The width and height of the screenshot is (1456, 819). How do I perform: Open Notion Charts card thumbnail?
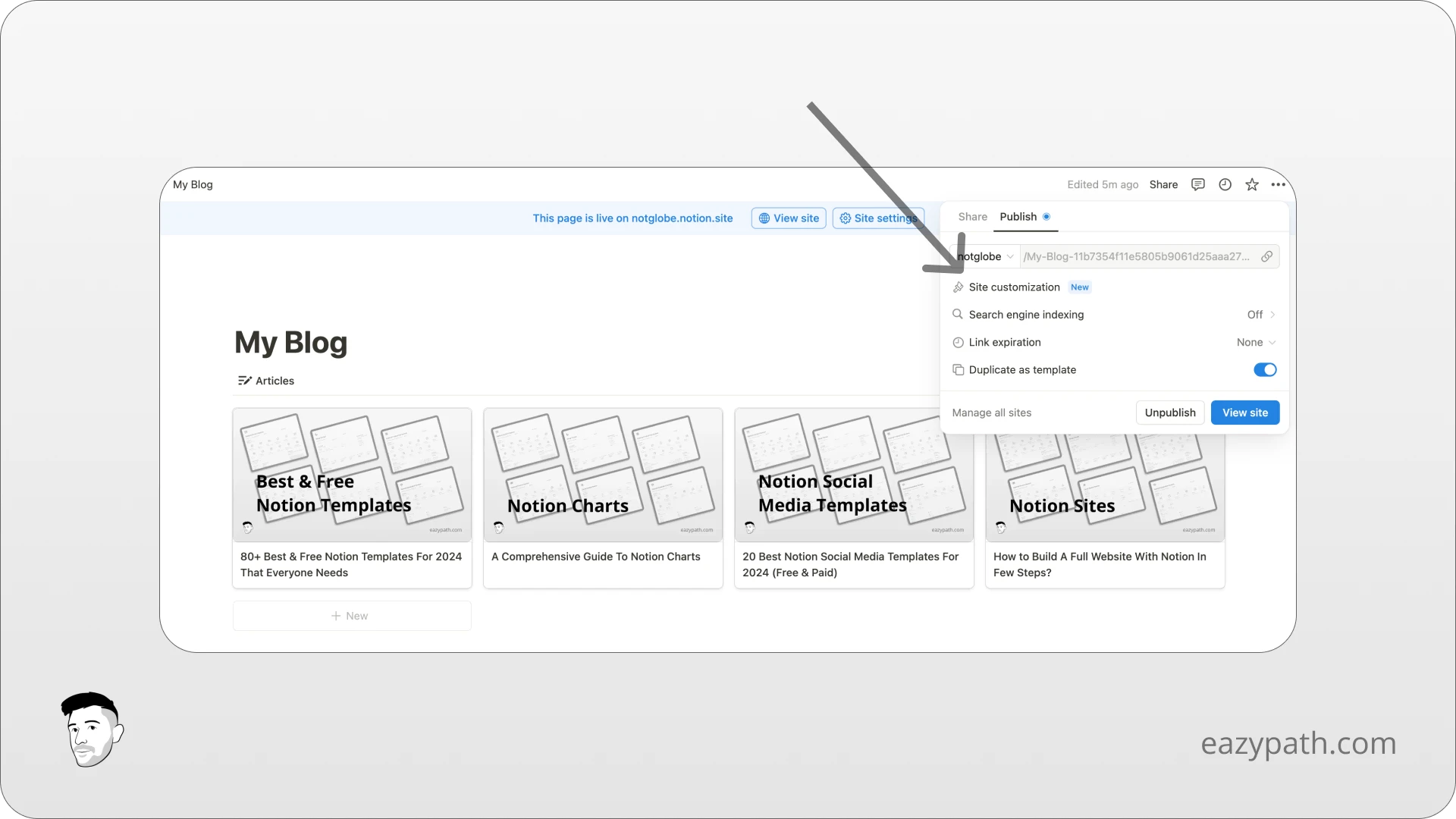pos(603,475)
